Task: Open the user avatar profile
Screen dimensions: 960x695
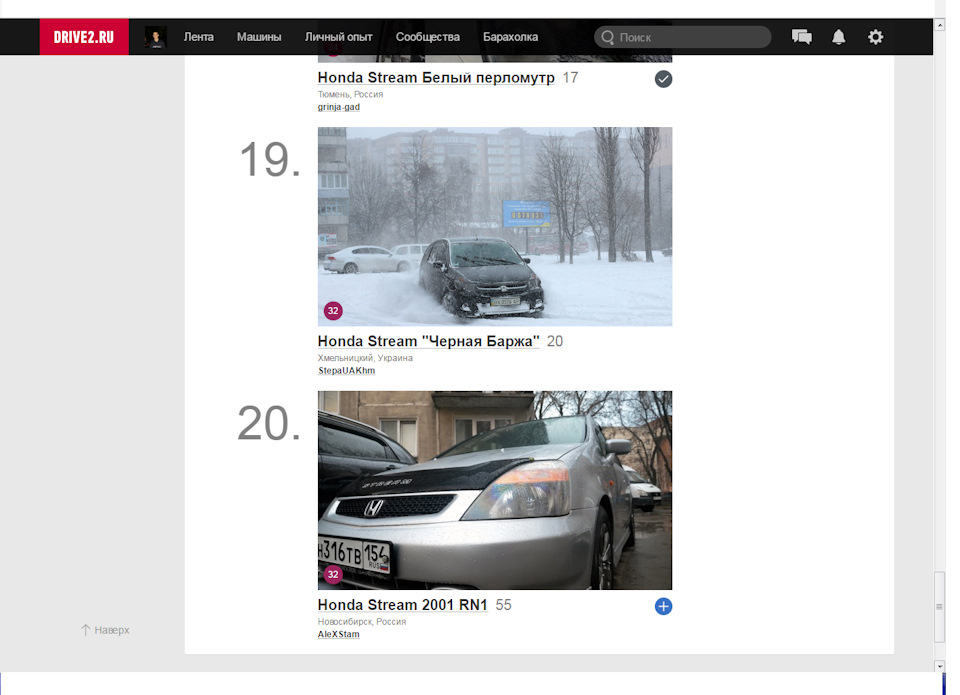Action: [x=156, y=37]
